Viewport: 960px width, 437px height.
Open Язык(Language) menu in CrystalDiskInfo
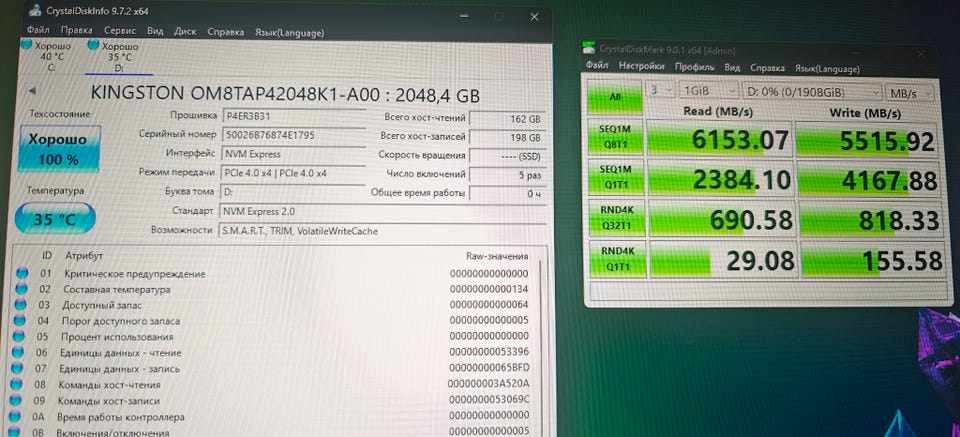(x=289, y=32)
